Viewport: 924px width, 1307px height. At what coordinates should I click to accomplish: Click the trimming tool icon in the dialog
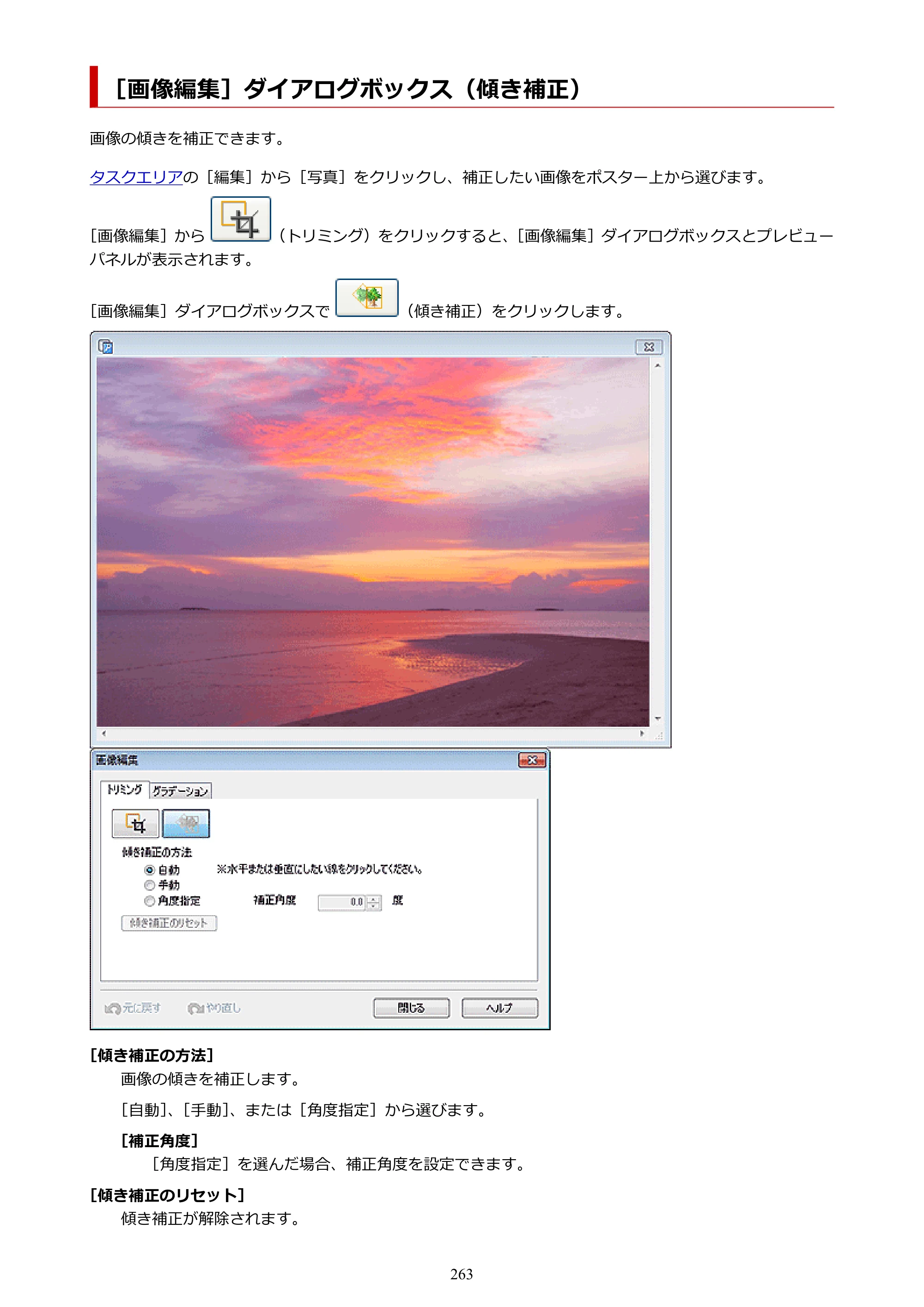135,823
